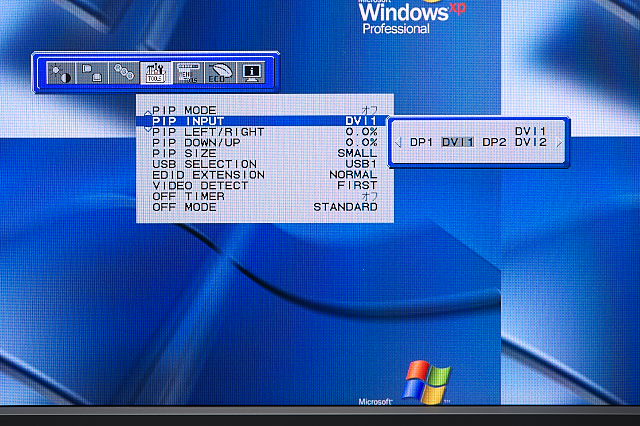Select the Tools menu icon
This screenshot has width=640, height=426.
(x=155, y=73)
